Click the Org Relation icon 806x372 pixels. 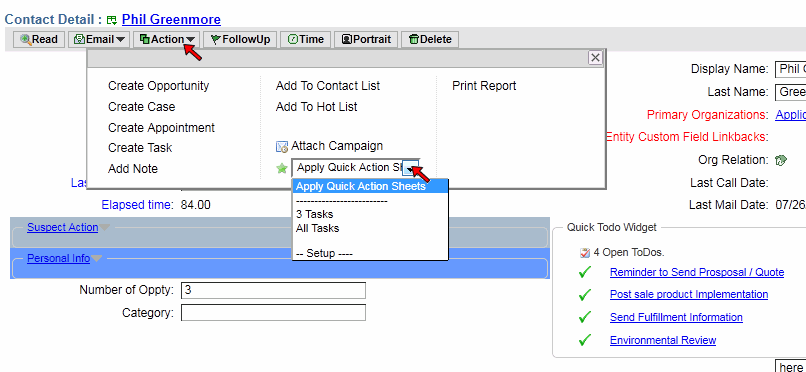(x=780, y=160)
